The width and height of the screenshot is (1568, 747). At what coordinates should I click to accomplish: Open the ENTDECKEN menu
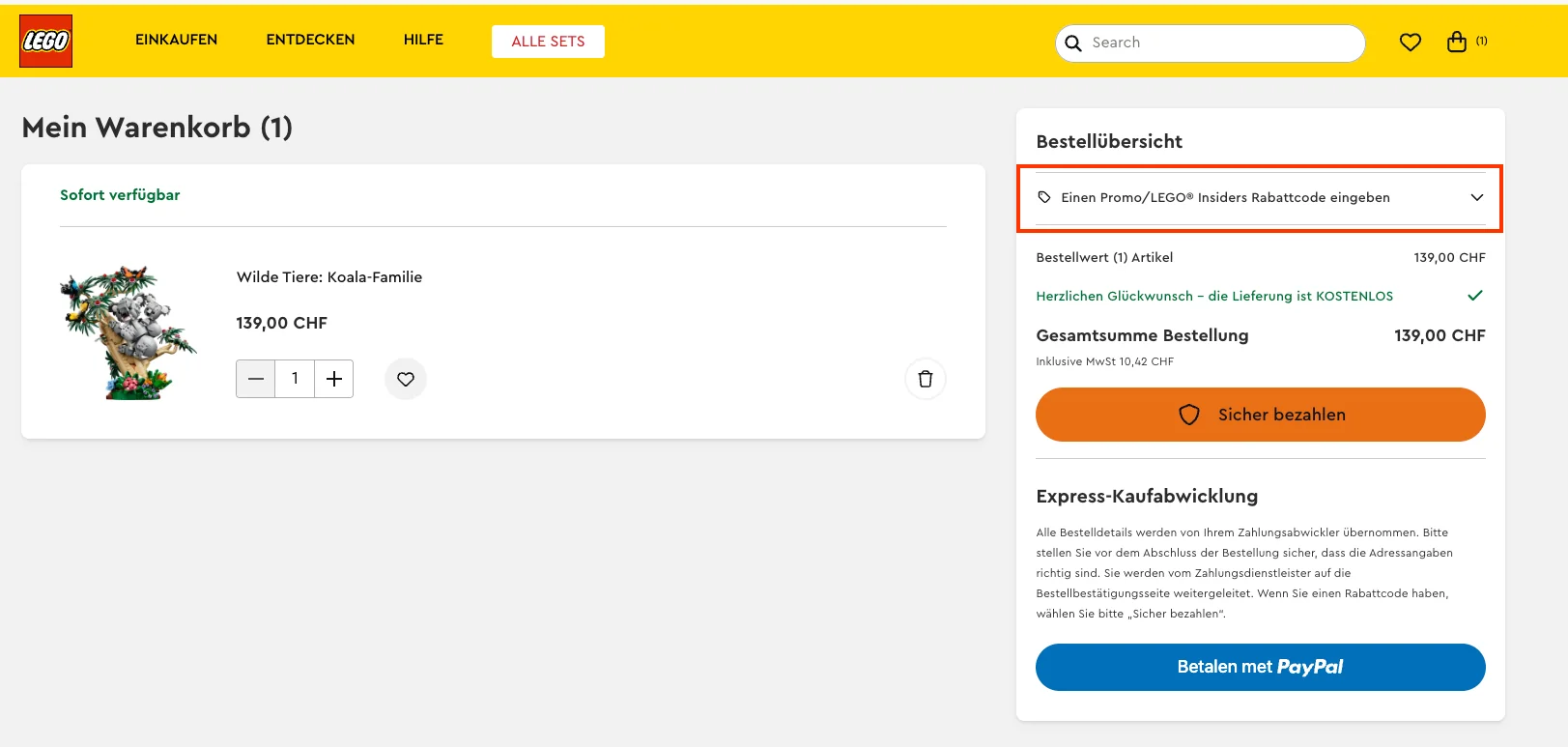pyautogui.click(x=310, y=40)
